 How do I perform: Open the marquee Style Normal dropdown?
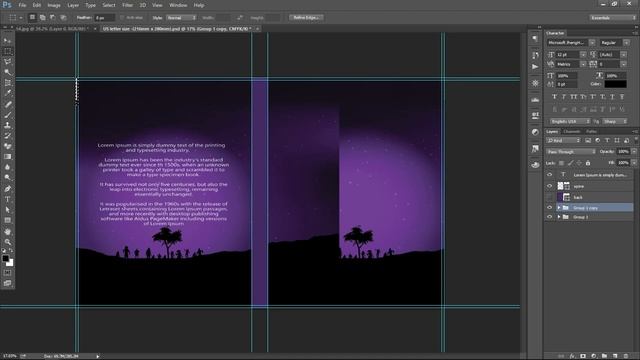point(181,18)
